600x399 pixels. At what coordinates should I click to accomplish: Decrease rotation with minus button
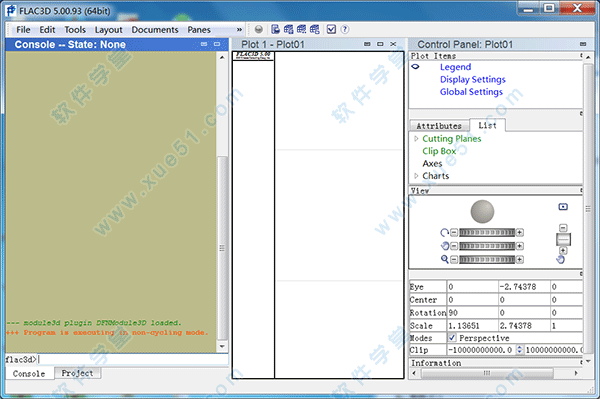coord(454,232)
